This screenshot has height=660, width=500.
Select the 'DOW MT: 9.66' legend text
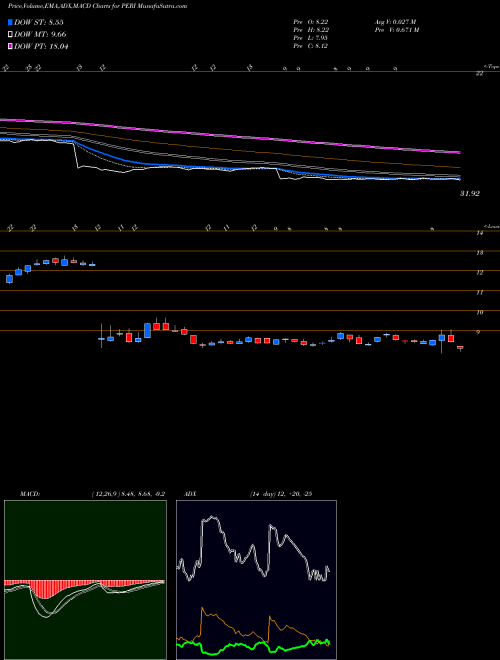pyautogui.click(x=40, y=35)
